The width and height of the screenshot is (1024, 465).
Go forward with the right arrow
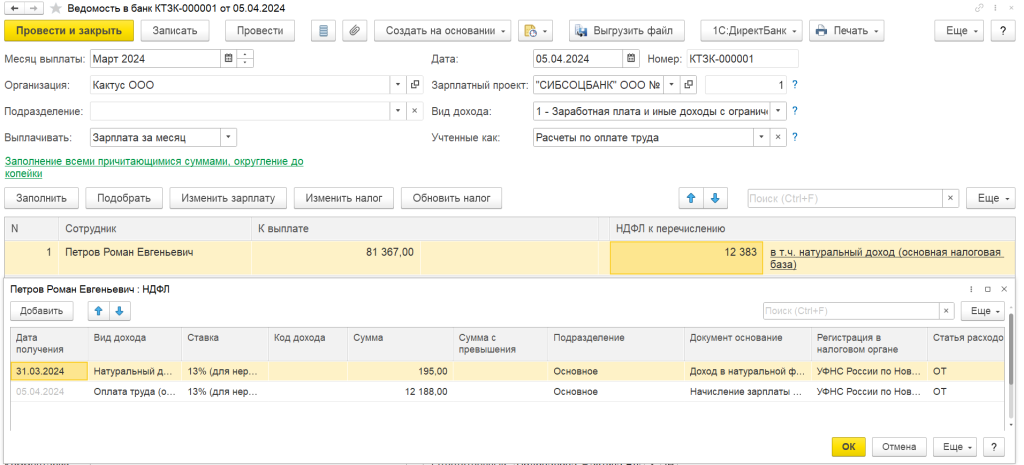point(33,8)
